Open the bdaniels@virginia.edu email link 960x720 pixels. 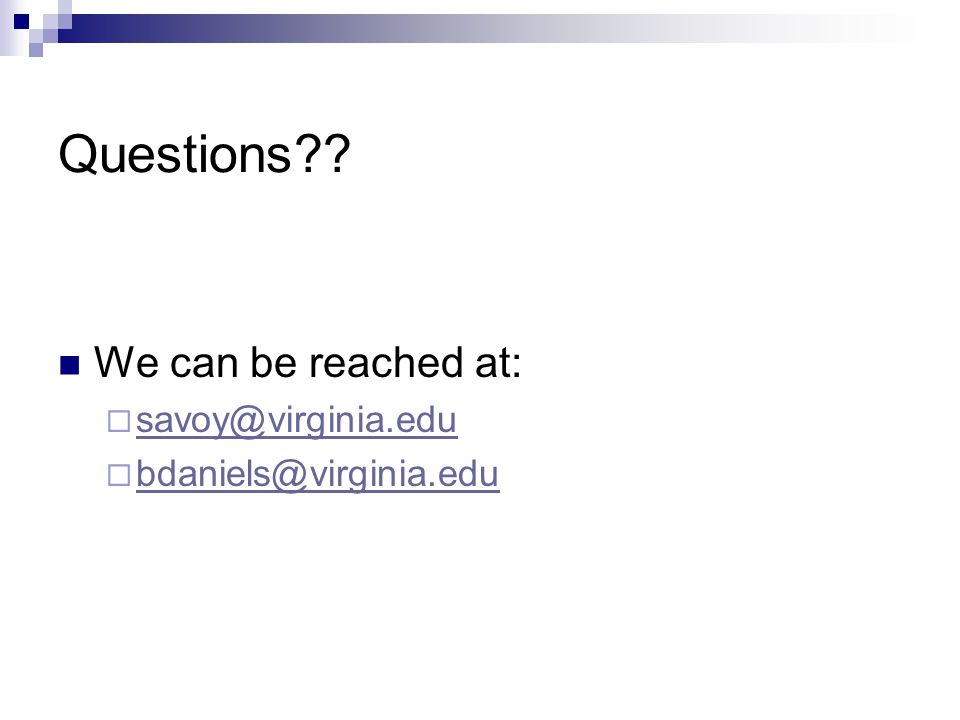pyautogui.click(x=318, y=474)
